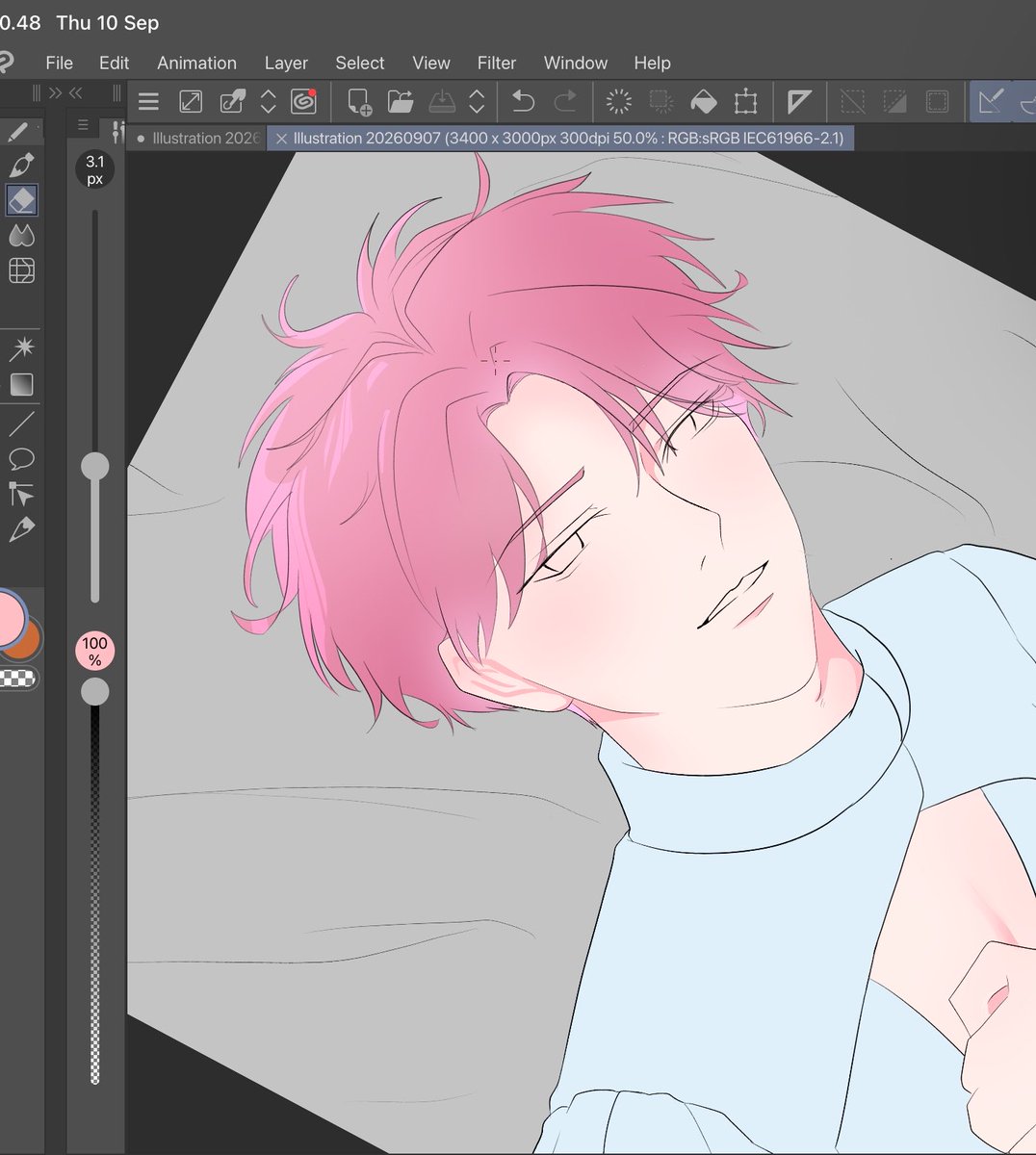Open the command bar hamburger menu
This screenshot has width=1036, height=1155.
point(148,101)
